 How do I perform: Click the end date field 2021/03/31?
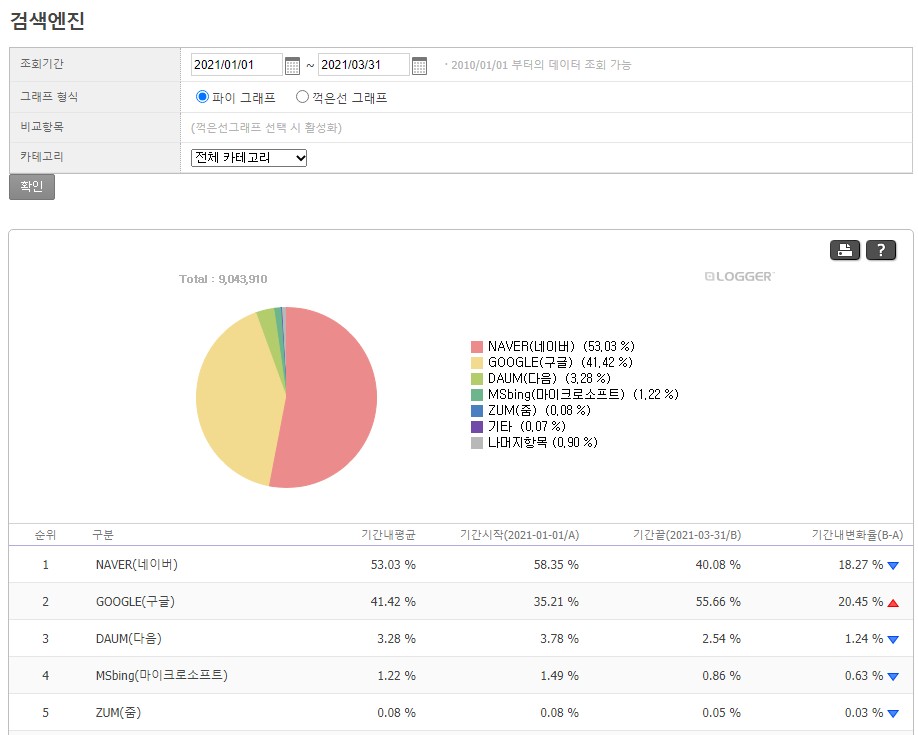click(364, 64)
